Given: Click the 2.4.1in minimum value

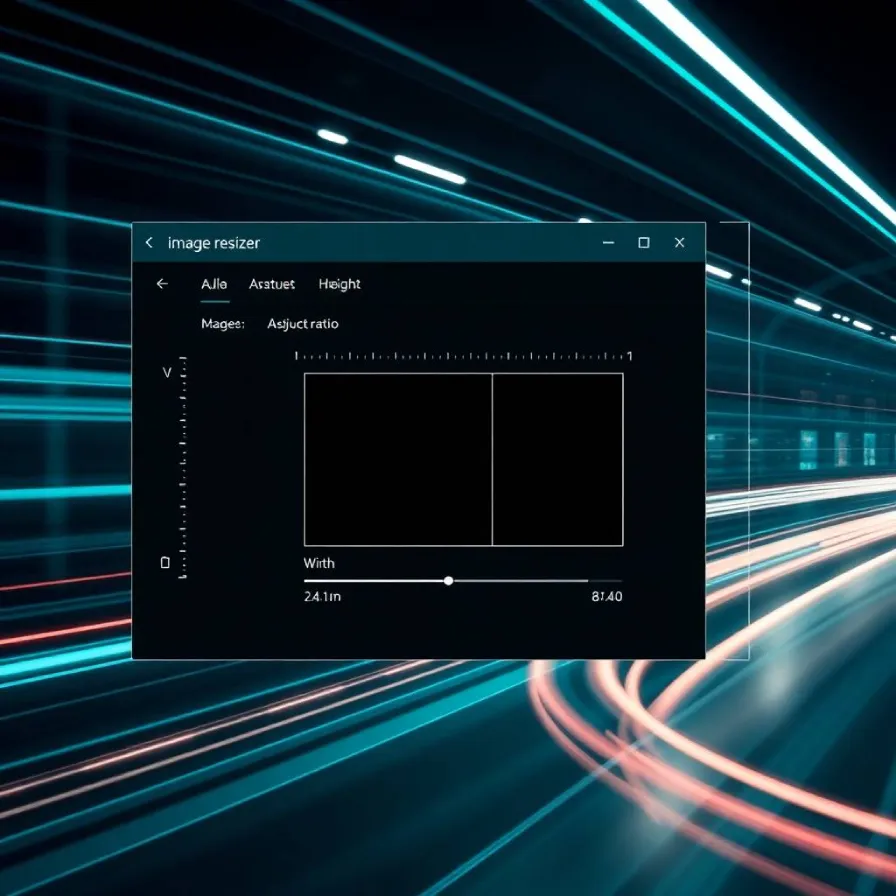Looking at the screenshot, I should [322, 597].
